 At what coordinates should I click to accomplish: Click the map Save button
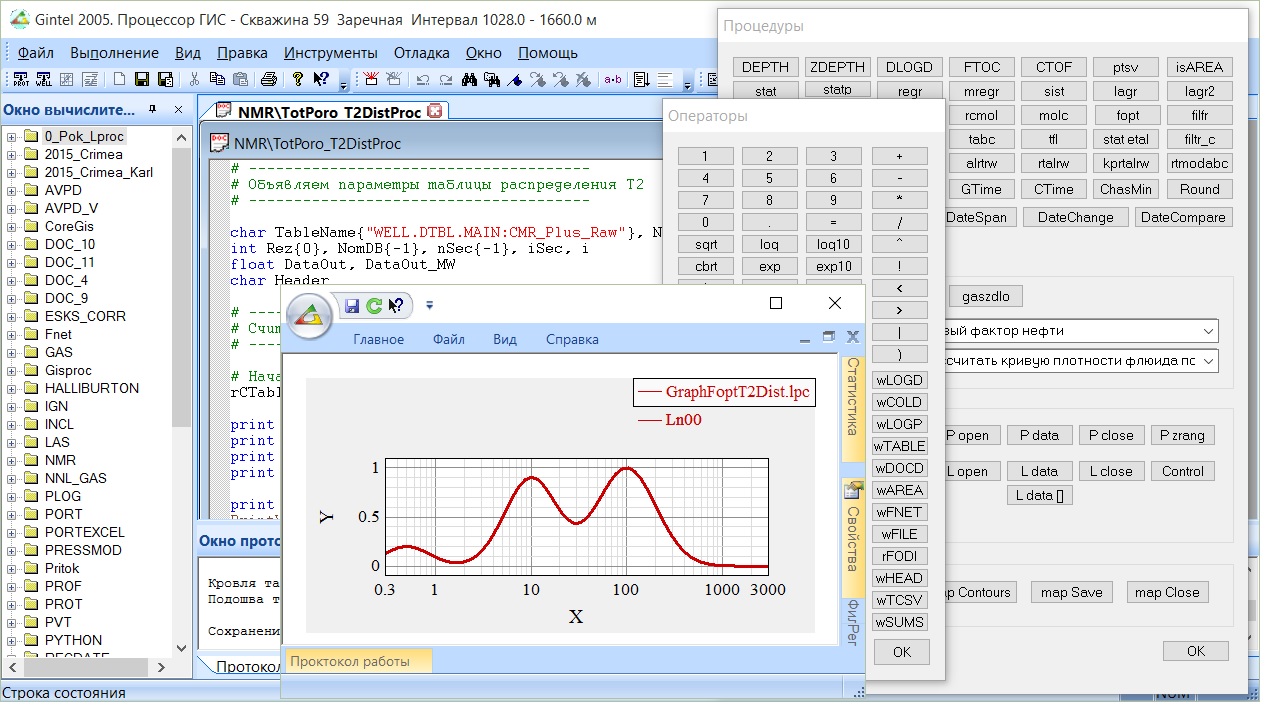click(1071, 592)
